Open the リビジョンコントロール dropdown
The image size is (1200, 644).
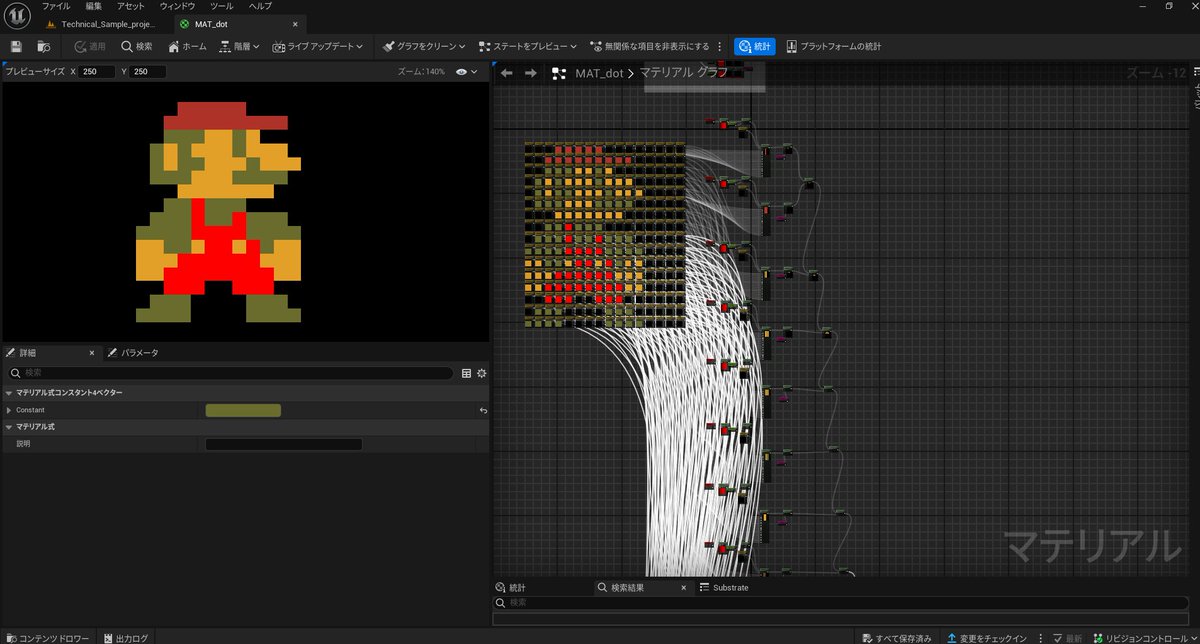tap(1146, 637)
